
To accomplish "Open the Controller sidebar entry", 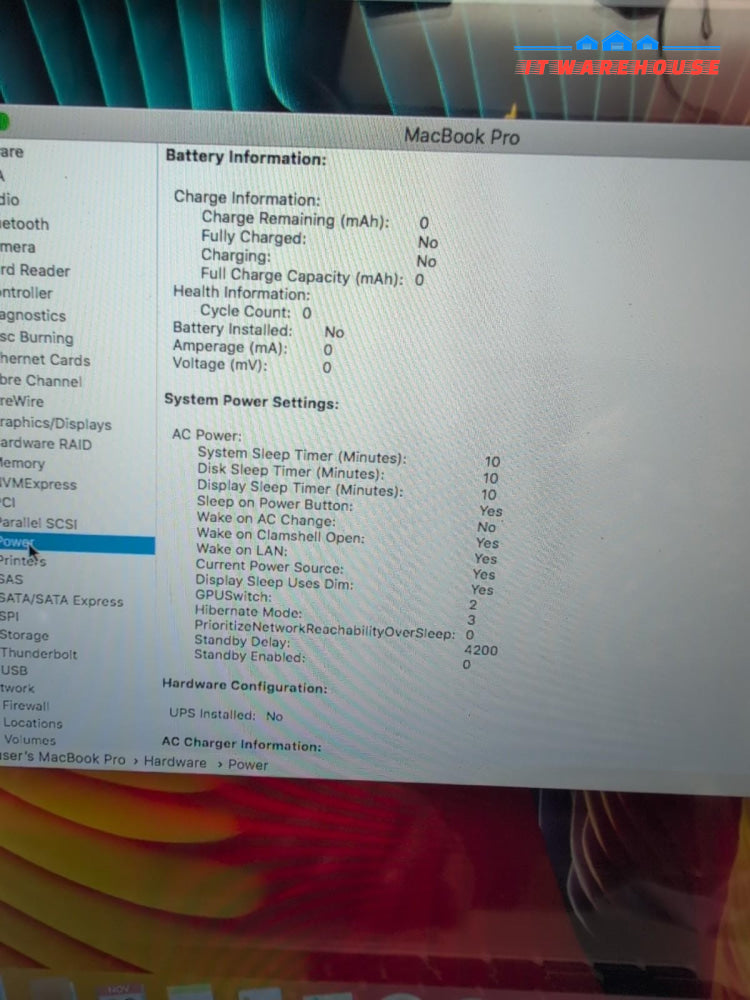I will click(x=26, y=293).
